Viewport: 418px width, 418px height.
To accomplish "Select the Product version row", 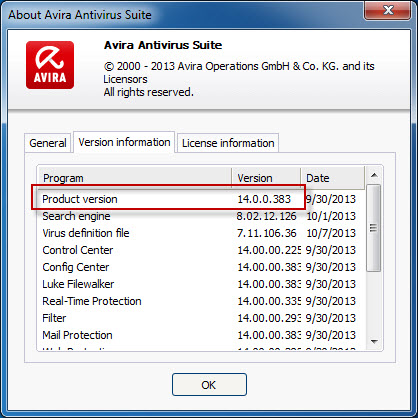I will point(202,199).
